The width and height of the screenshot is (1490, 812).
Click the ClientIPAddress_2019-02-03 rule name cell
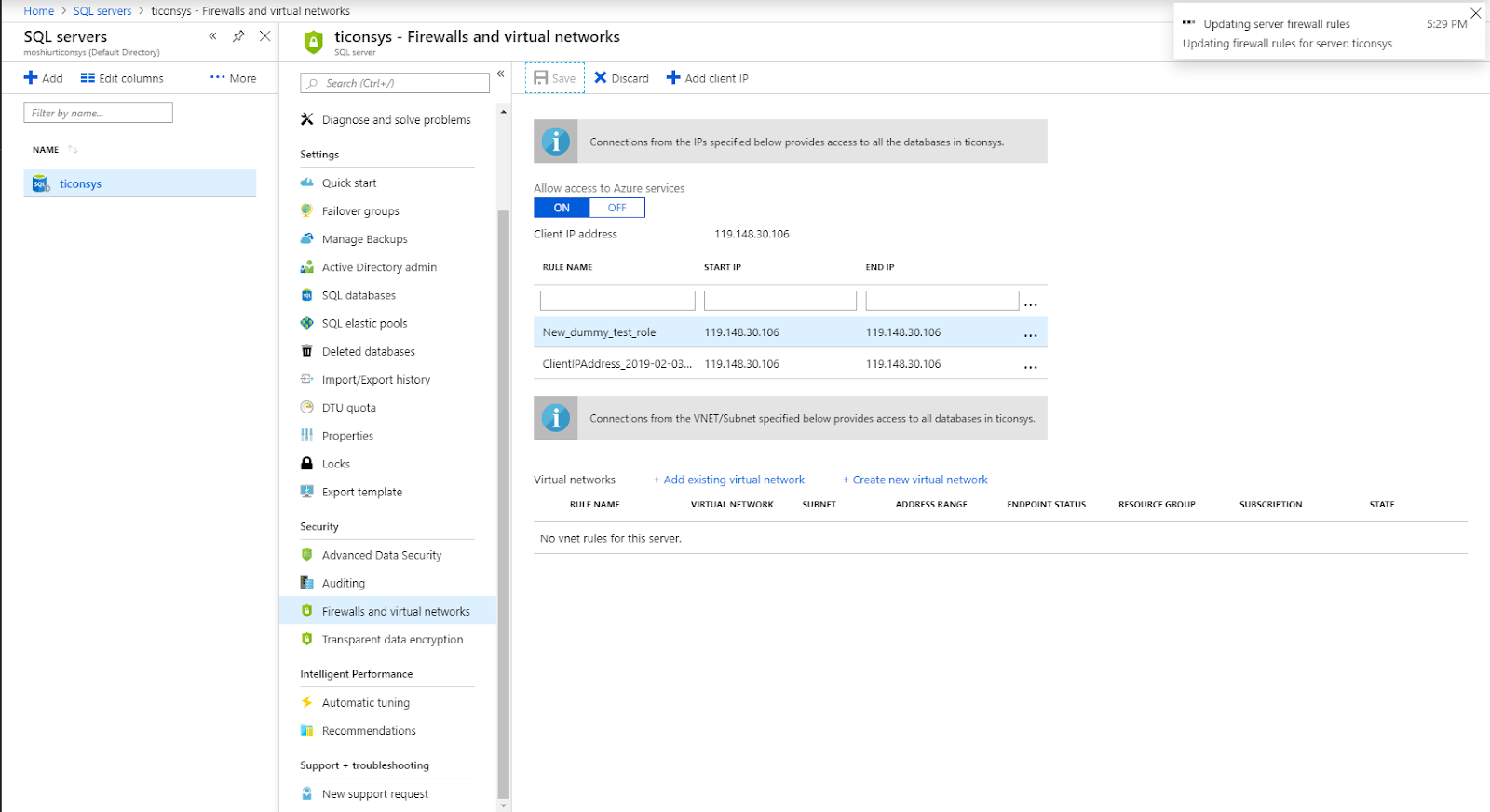coord(617,364)
